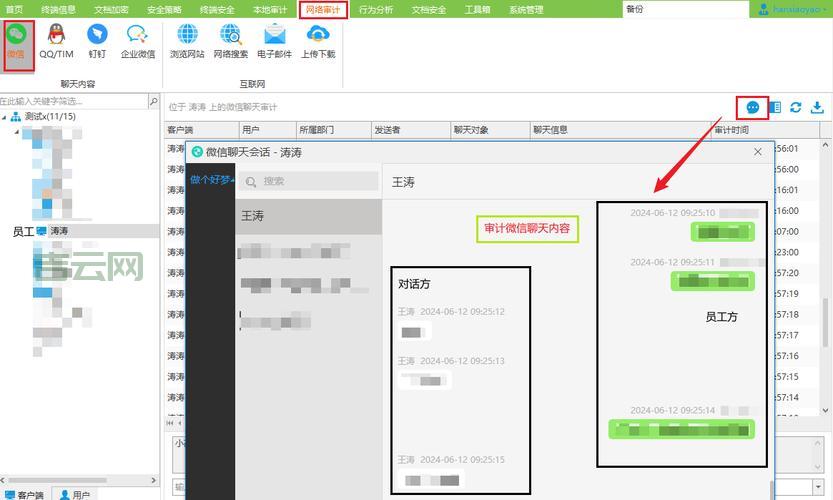
Task: Collapse the 测试x(11/15) tree node
Action: [x=4, y=116]
